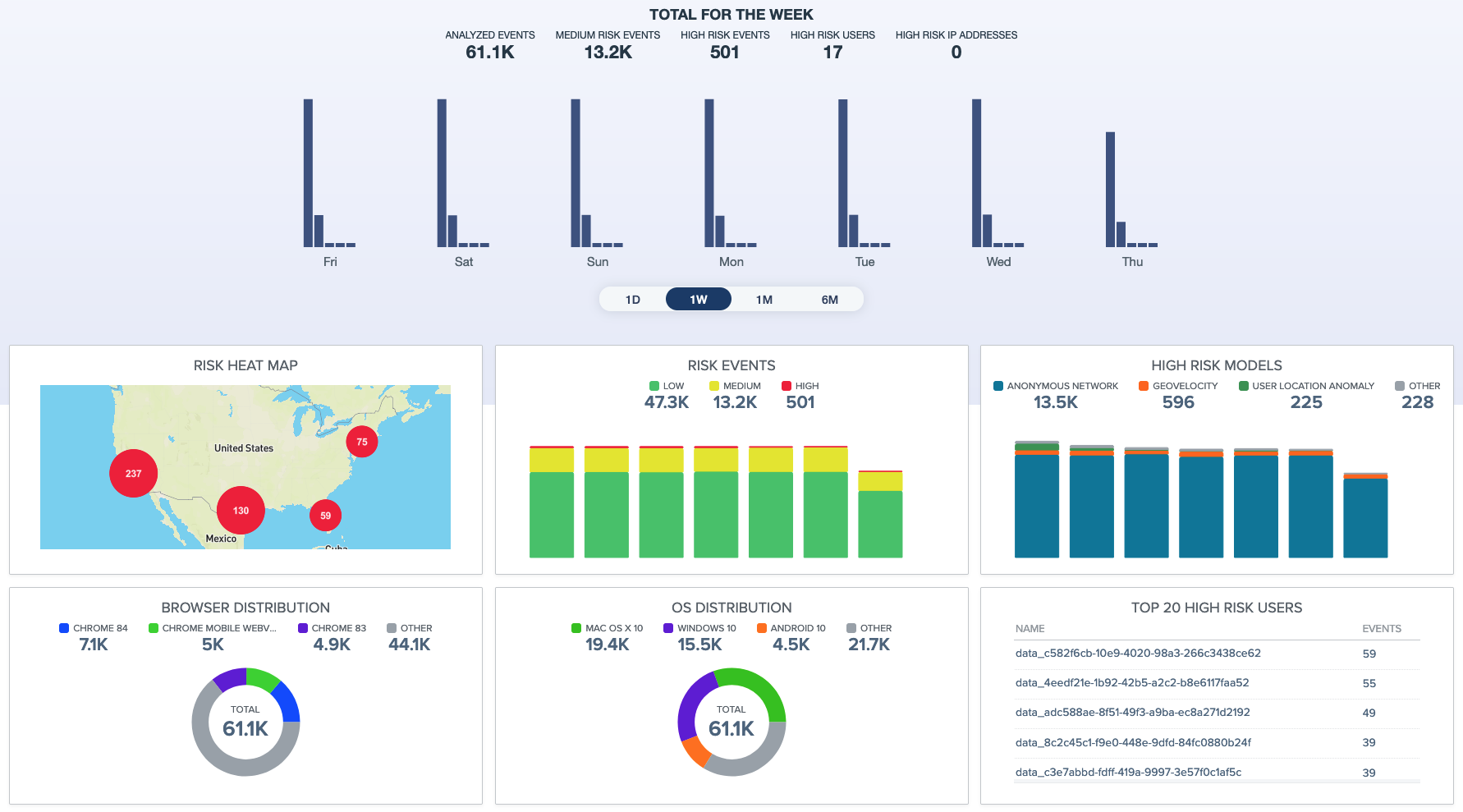The image size is (1463, 812).
Task: Click the 13.5K anonymous network value
Action: coord(1056,402)
